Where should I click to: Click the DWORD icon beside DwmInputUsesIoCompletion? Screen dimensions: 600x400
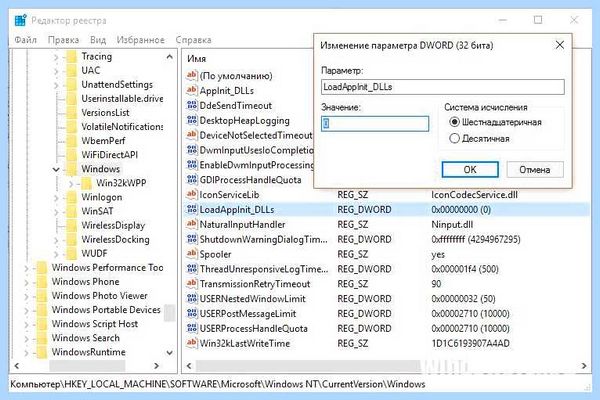click(x=191, y=150)
